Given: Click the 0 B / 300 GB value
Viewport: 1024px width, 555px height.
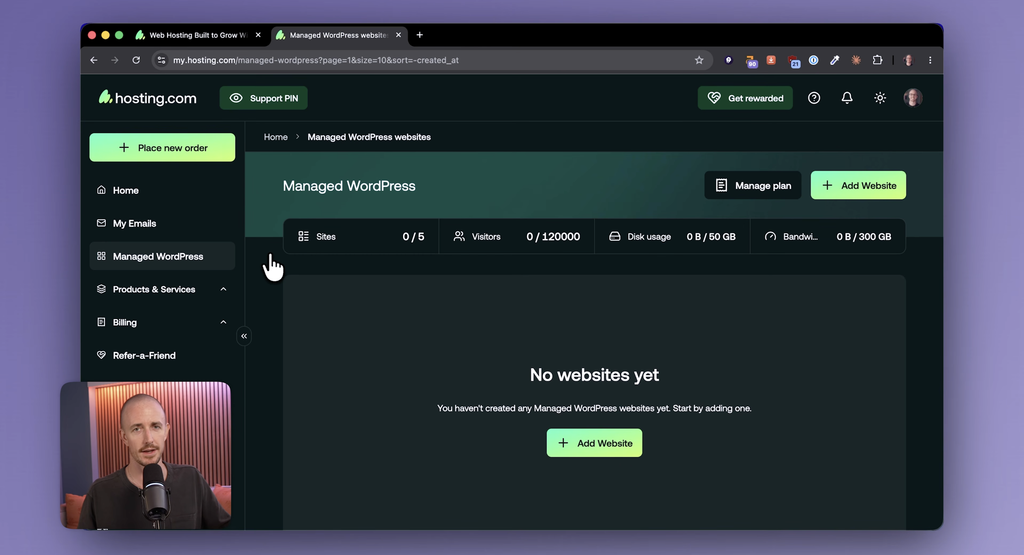Looking at the screenshot, I should coord(864,236).
